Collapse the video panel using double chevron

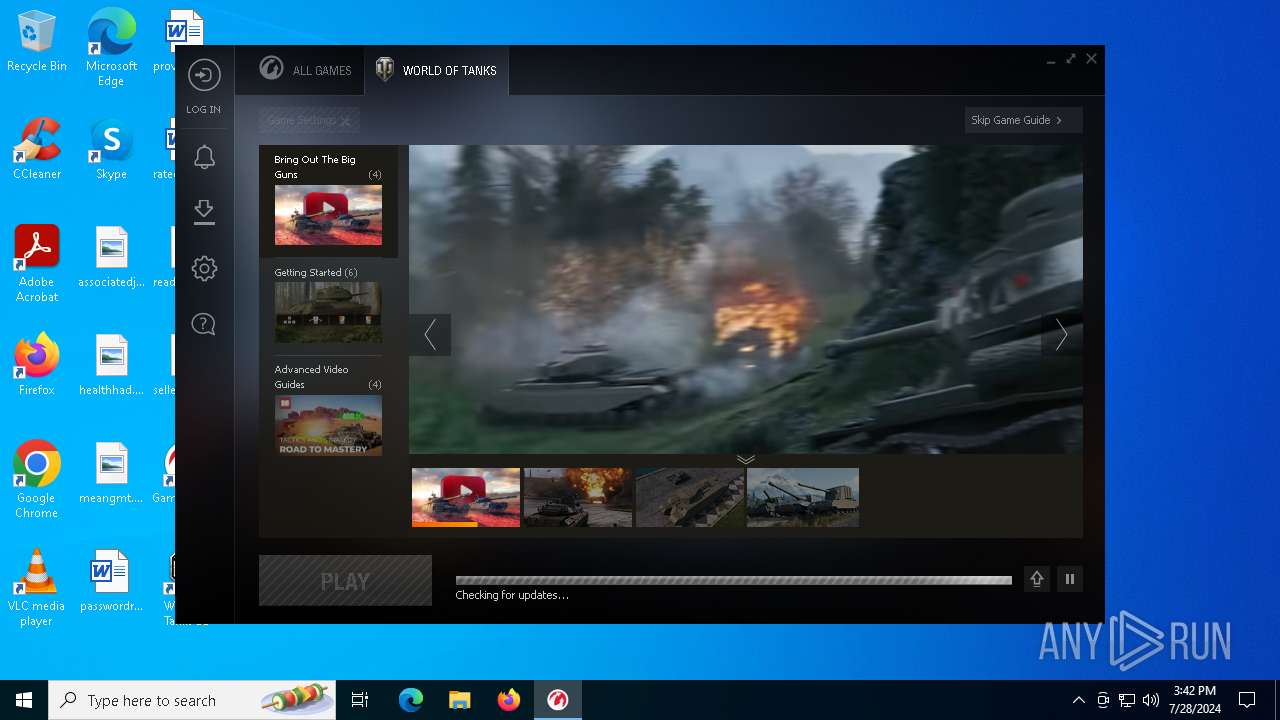746,459
